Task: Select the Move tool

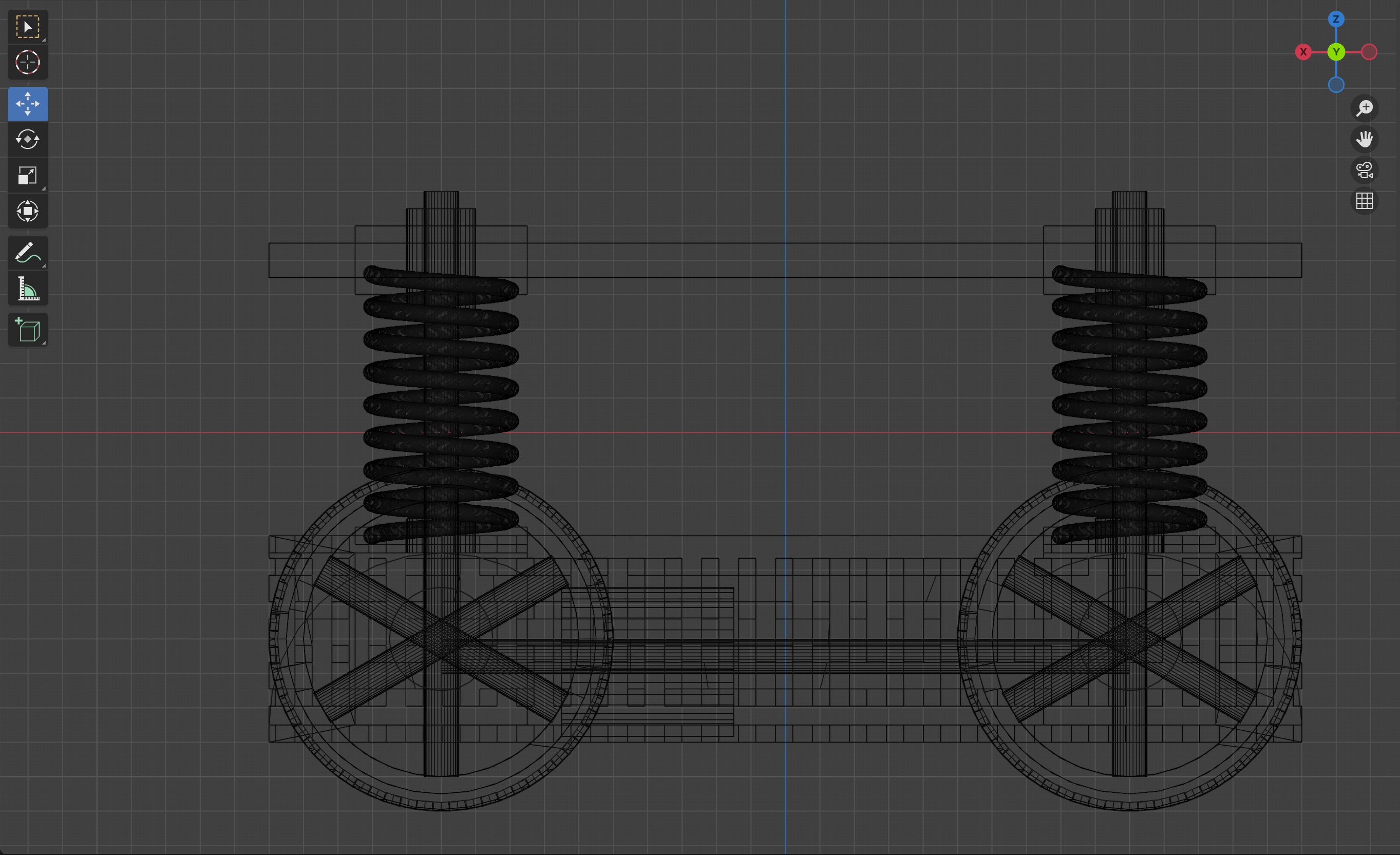Action: 27,104
